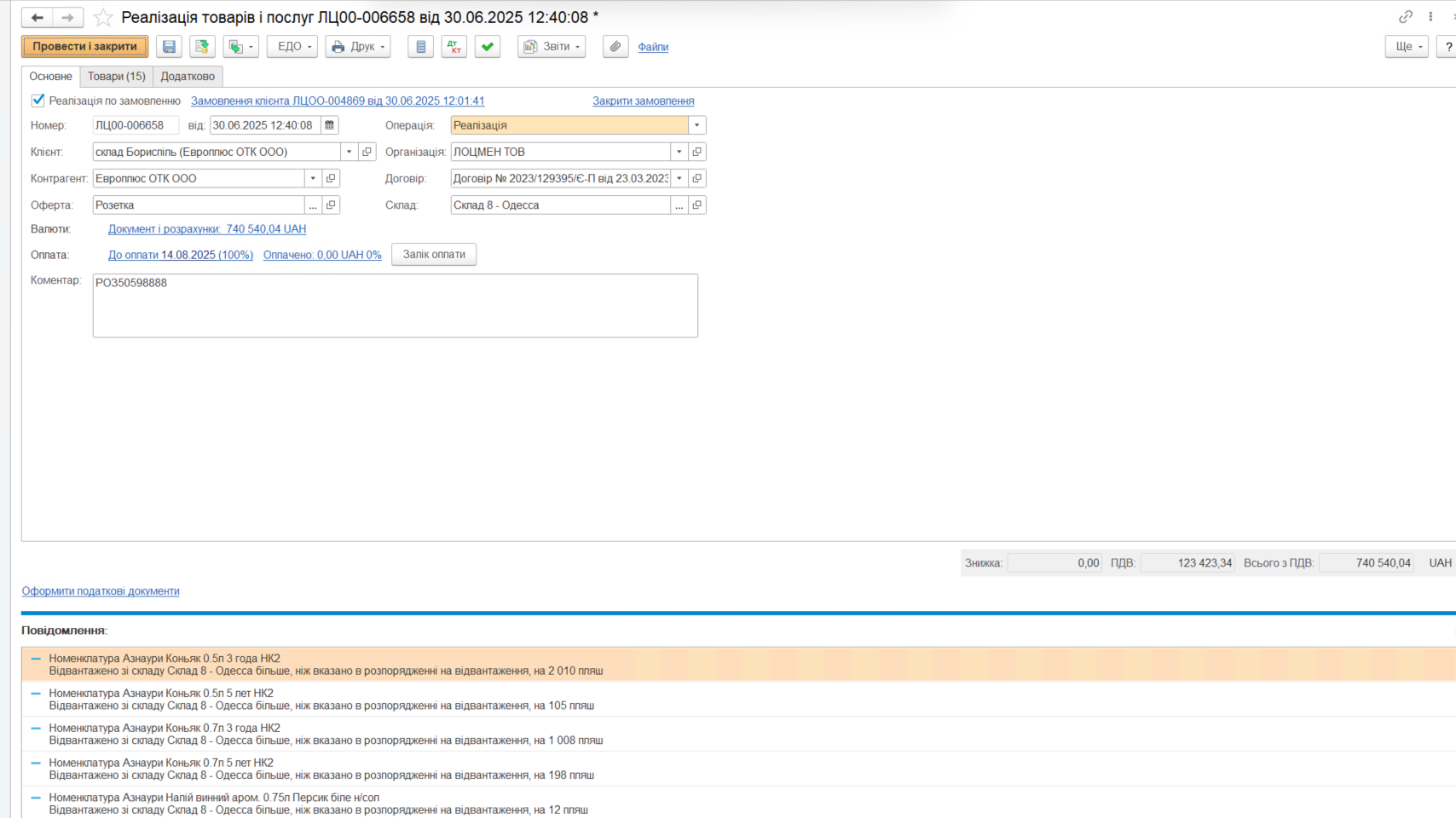Open the Оферта record icon
This screenshot has height=818, width=1456.
pyautogui.click(x=332, y=205)
